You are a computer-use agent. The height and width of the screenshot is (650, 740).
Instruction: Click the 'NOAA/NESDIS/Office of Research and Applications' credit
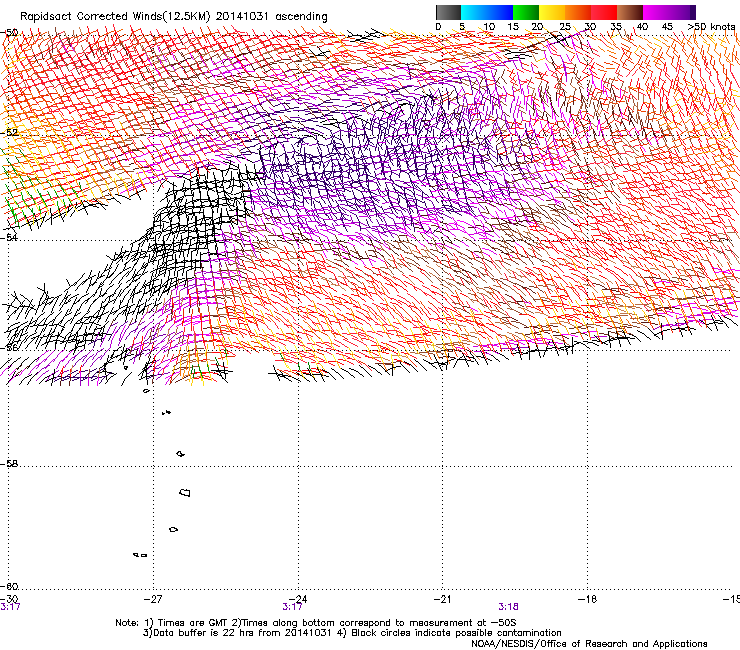click(589, 643)
